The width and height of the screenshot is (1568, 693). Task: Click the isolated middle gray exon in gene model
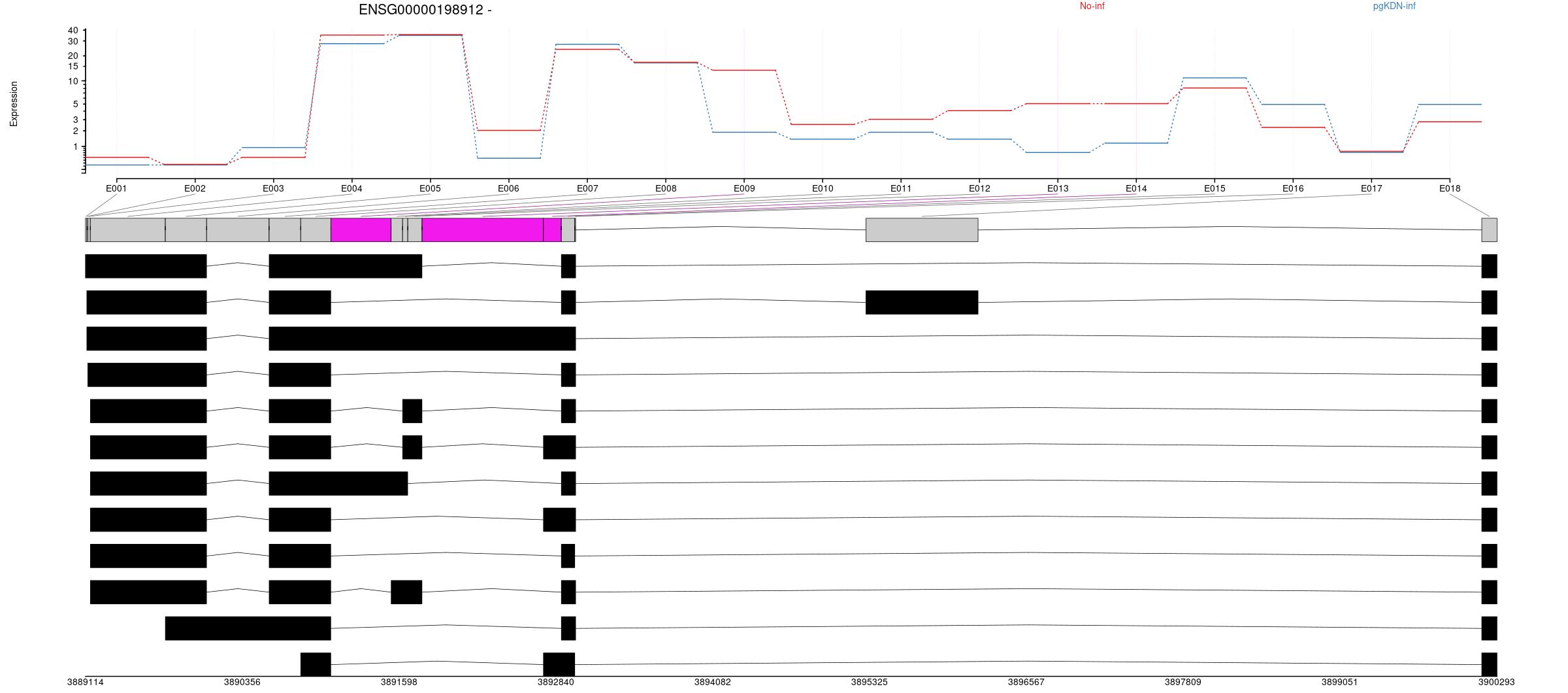[922, 229]
